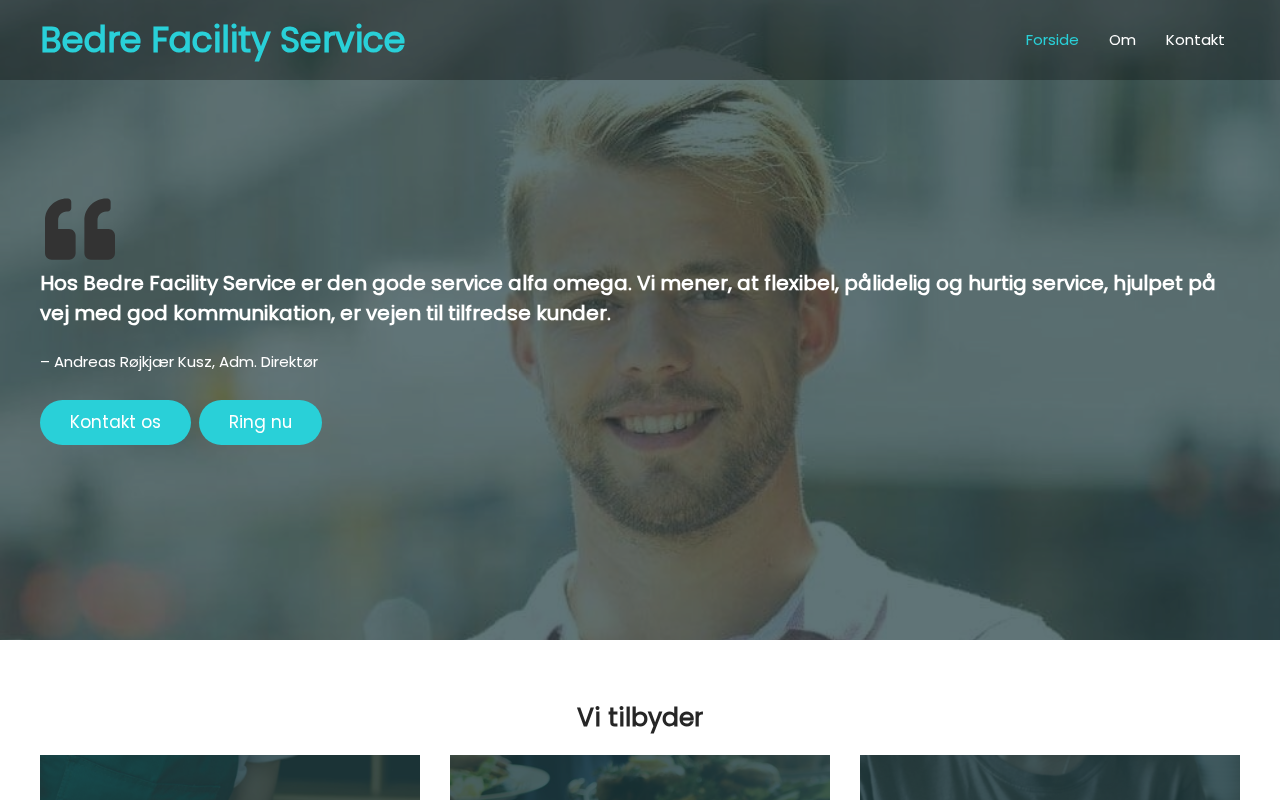This screenshot has height=800, width=1280.
Task: Open the dark gray service card image
Action: click(x=1050, y=778)
